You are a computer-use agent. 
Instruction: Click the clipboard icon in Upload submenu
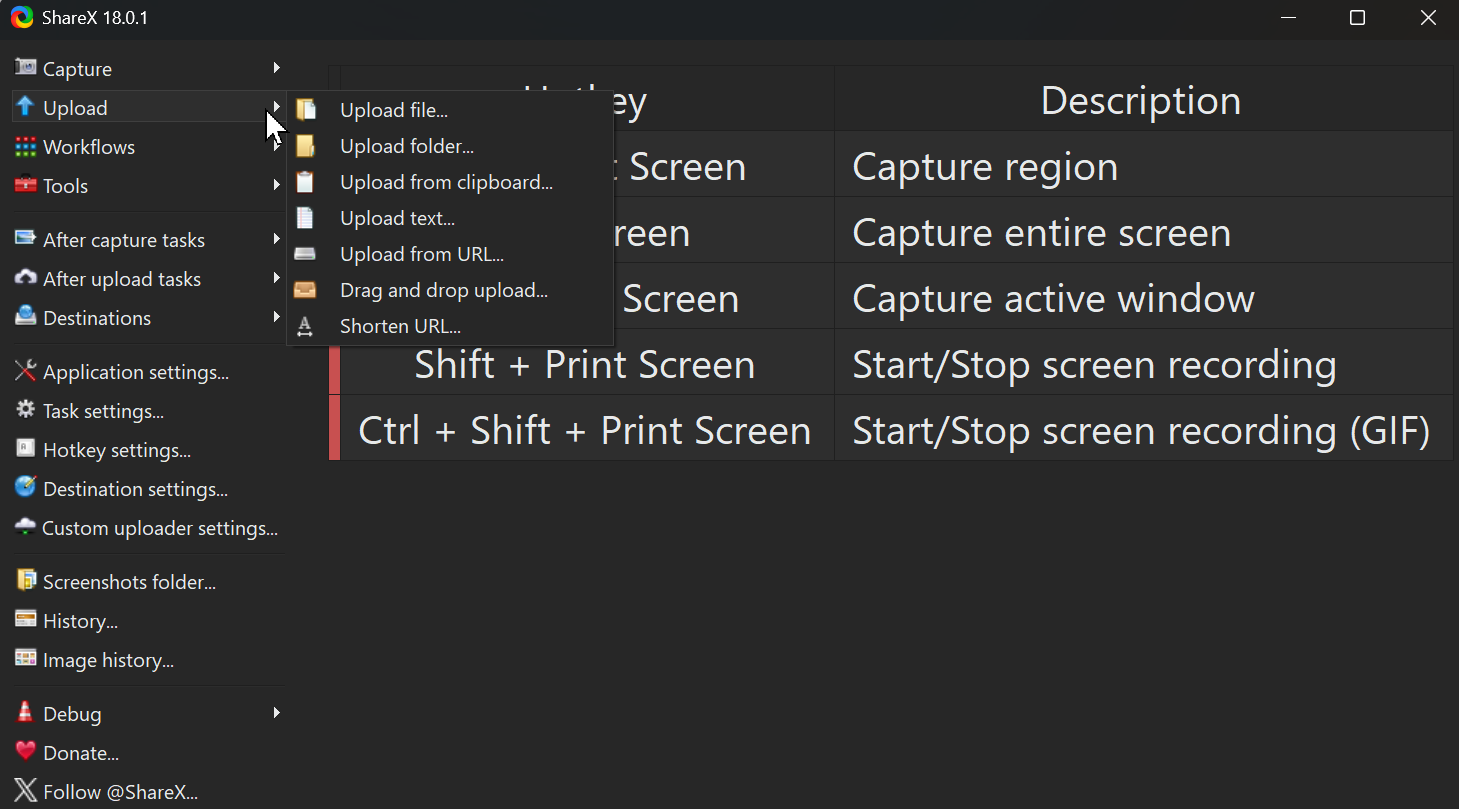(305, 182)
